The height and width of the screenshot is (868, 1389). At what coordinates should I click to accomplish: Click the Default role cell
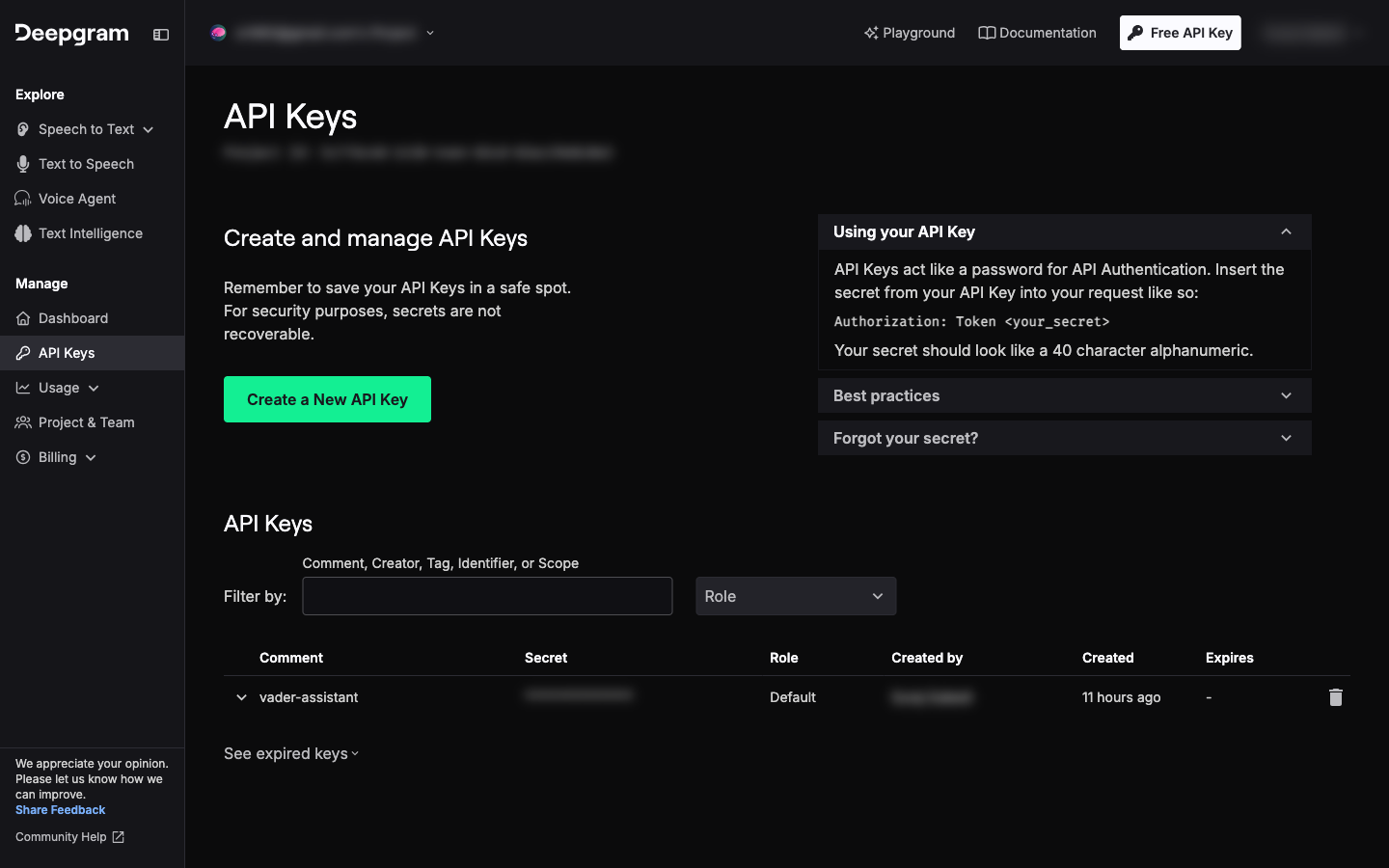(793, 697)
